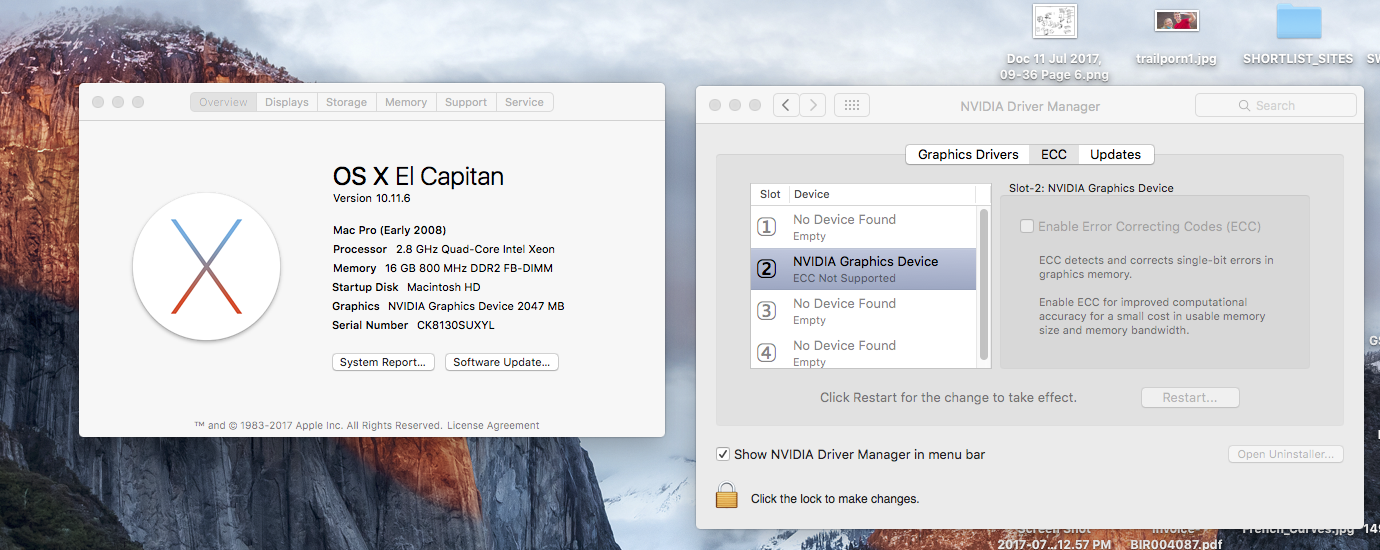This screenshot has height=550, width=1380.
Task: Click the Slot column header
Action: click(770, 194)
